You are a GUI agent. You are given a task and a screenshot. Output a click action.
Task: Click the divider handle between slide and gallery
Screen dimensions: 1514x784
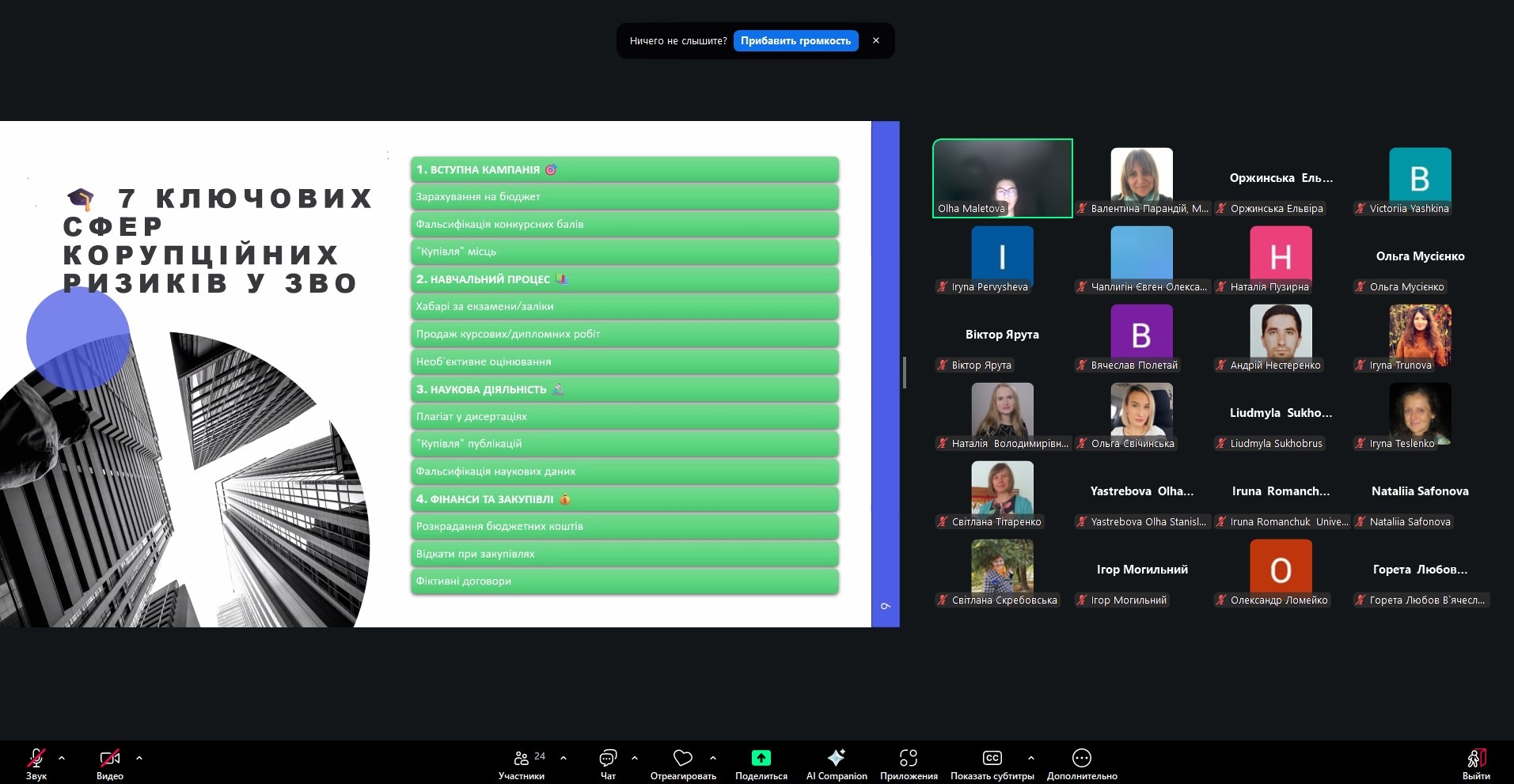tap(905, 373)
